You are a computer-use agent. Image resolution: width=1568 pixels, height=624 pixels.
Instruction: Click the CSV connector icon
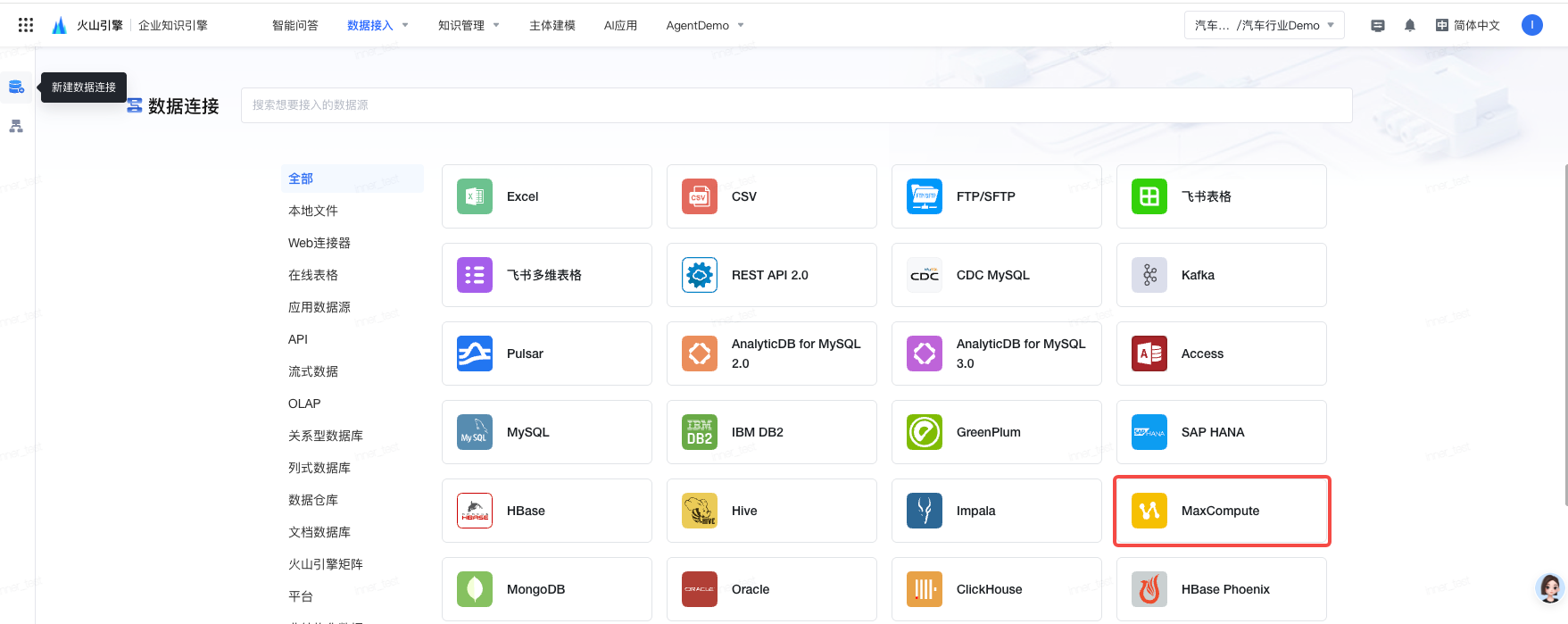click(x=700, y=196)
